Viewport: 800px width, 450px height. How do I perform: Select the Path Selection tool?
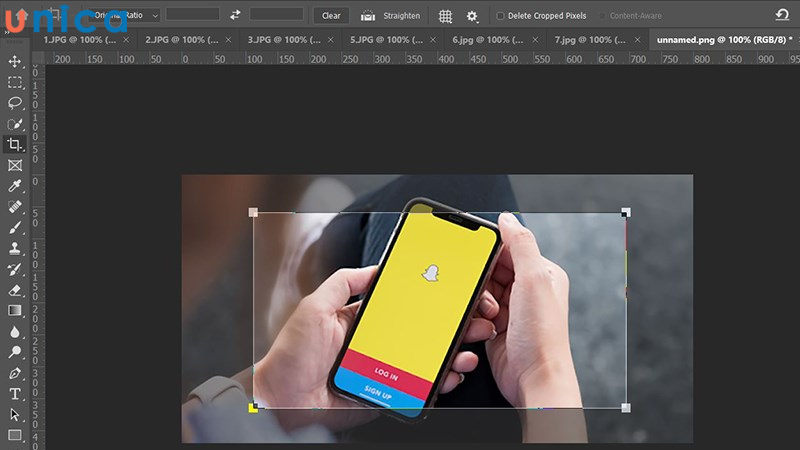click(x=14, y=415)
